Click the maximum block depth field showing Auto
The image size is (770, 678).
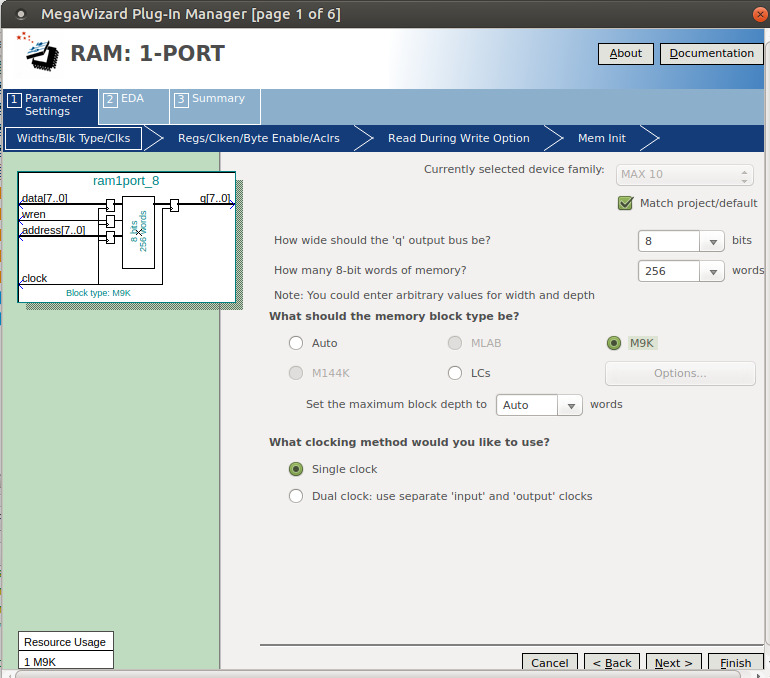coord(526,405)
